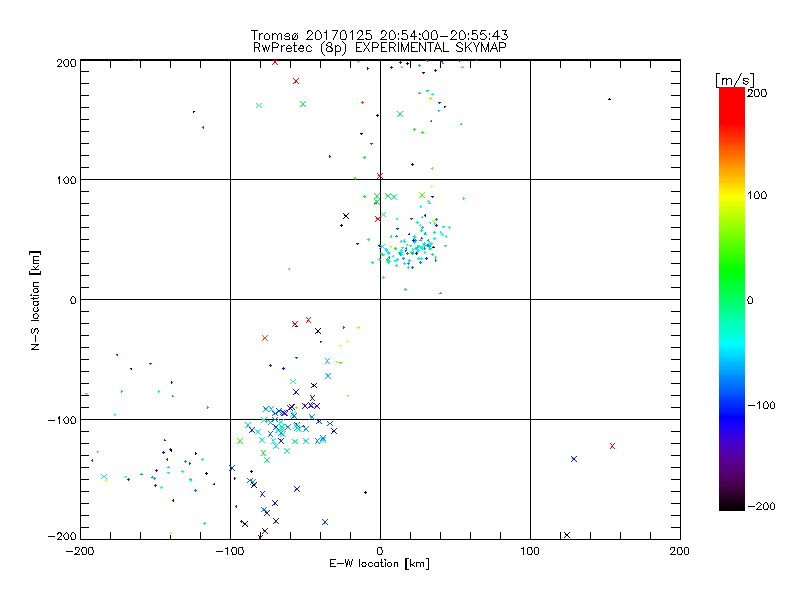Click the colorbar tick value -200
The width and height of the screenshot is (800, 600).
(761, 506)
